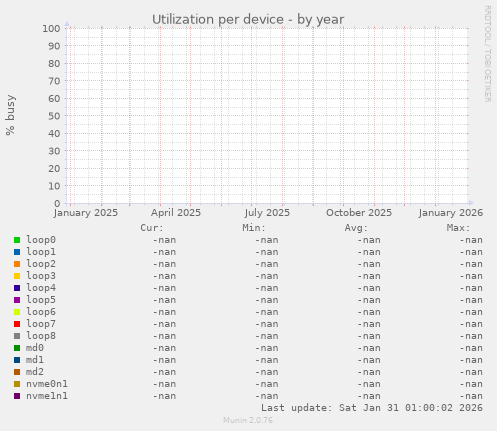Click the Min: column header

[x=254, y=228]
